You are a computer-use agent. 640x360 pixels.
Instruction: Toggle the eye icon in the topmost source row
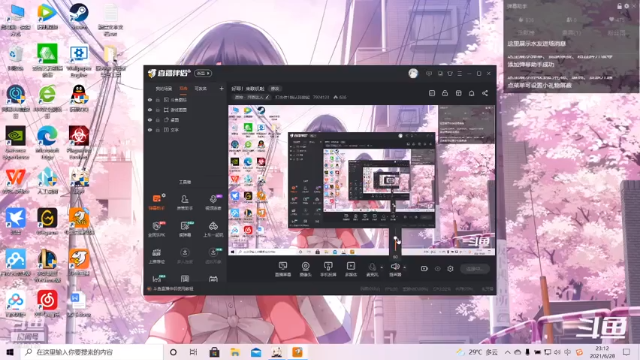(x=150, y=100)
